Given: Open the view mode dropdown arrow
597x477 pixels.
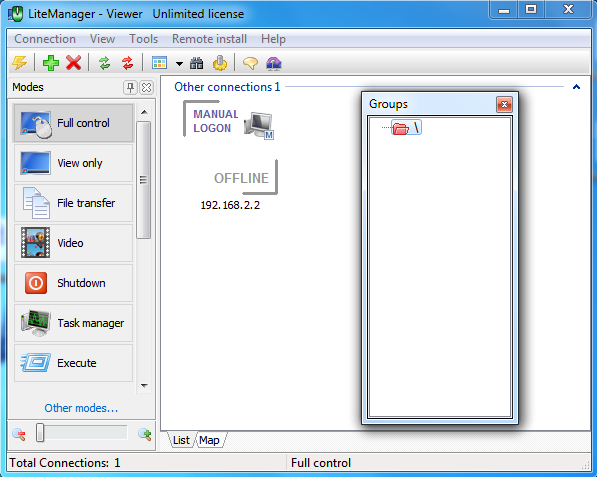Looking at the screenshot, I should coord(179,64).
